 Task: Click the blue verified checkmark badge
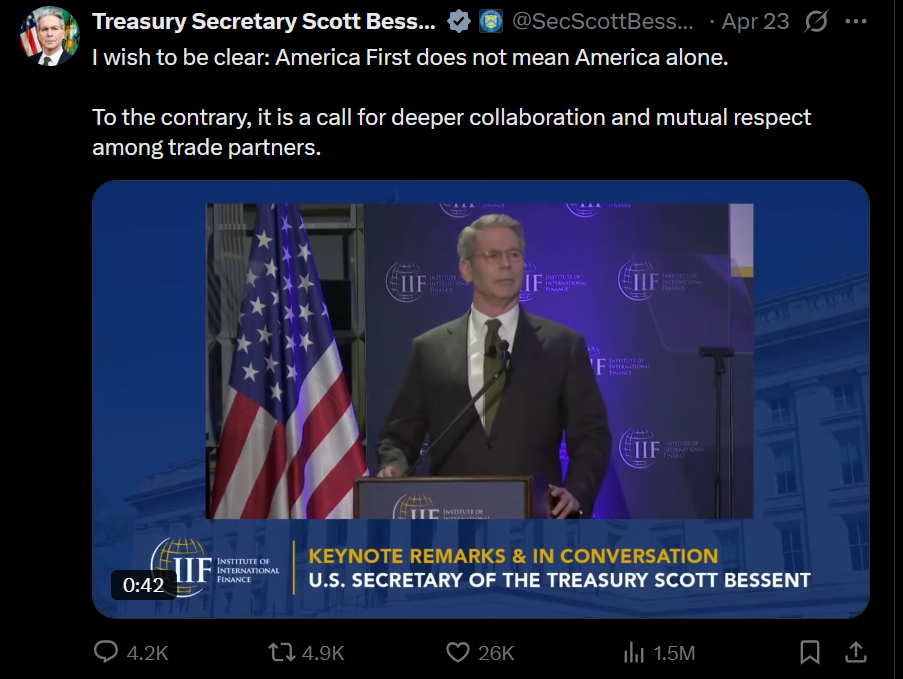tap(459, 22)
